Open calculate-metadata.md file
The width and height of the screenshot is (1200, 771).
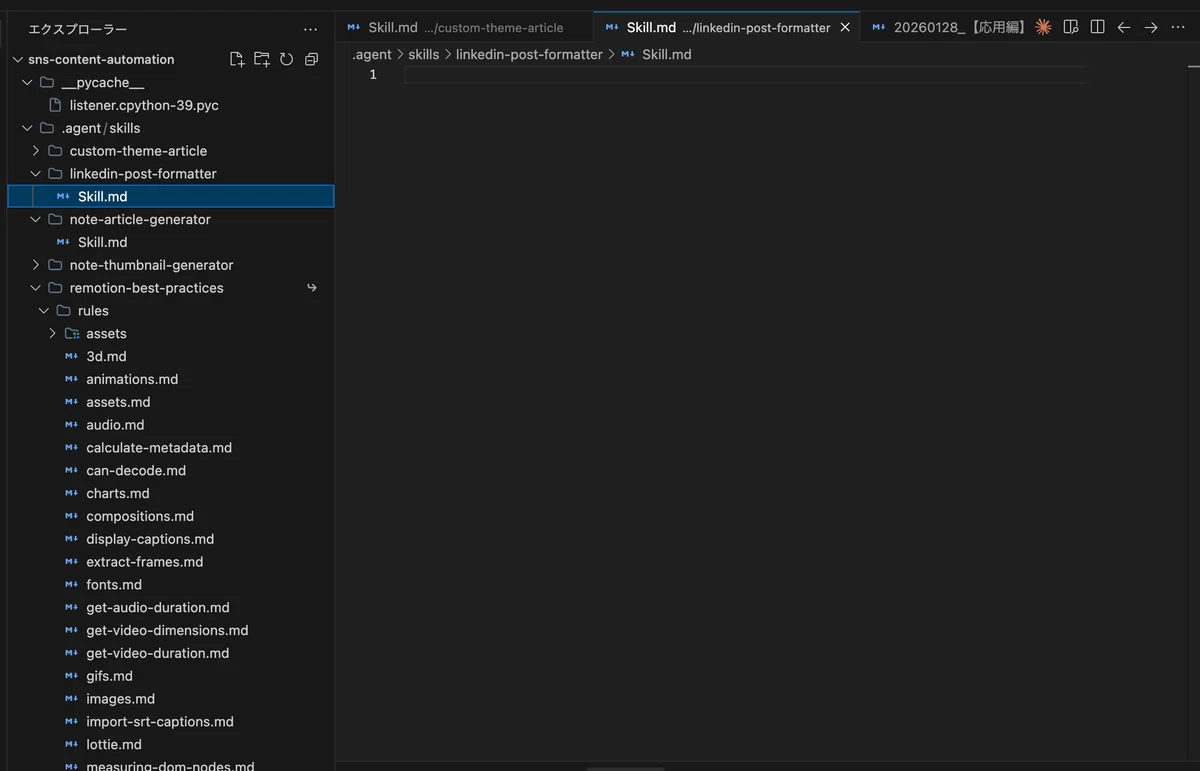pyautogui.click(x=159, y=448)
